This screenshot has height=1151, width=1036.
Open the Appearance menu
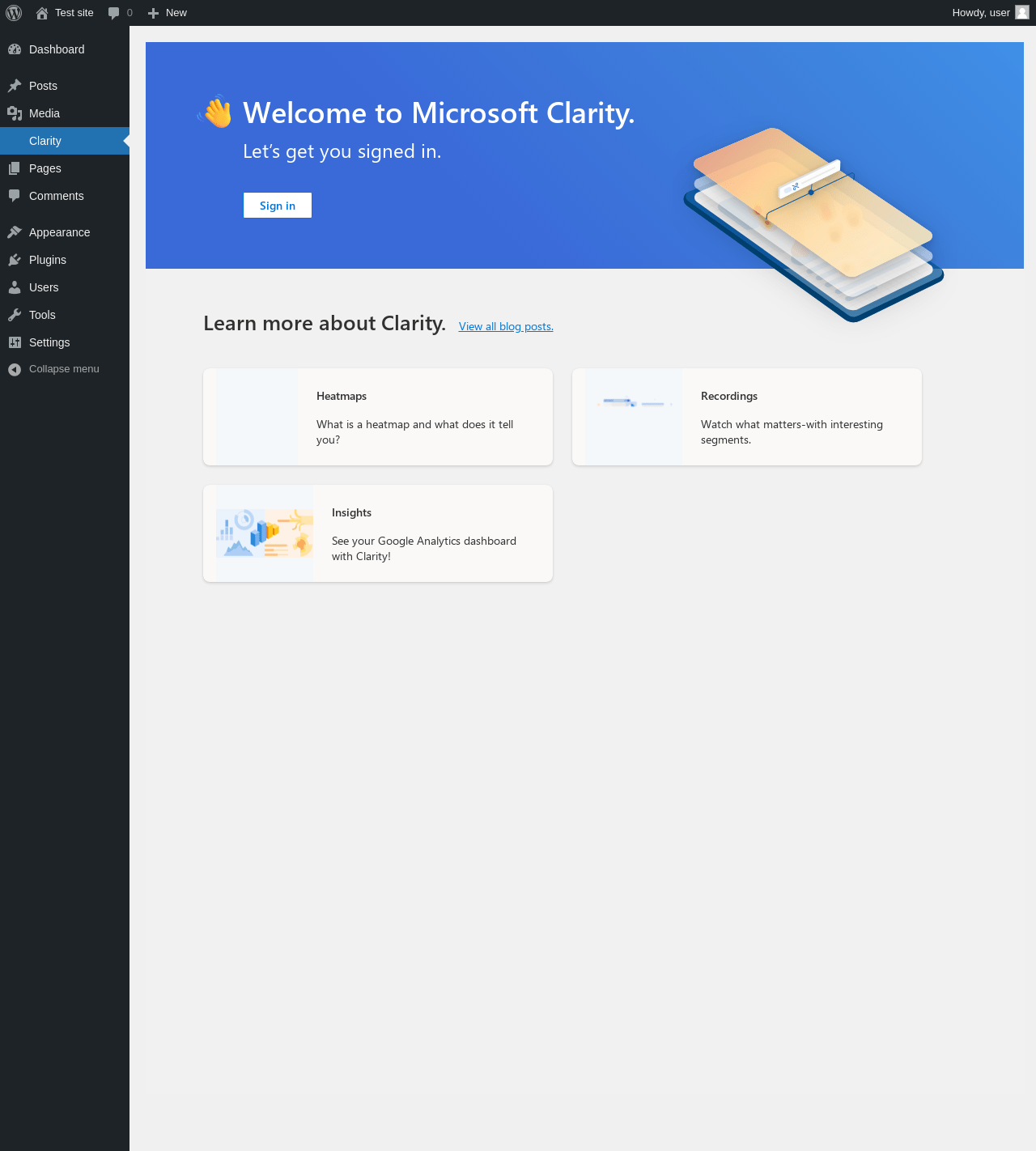pos(65,232)
